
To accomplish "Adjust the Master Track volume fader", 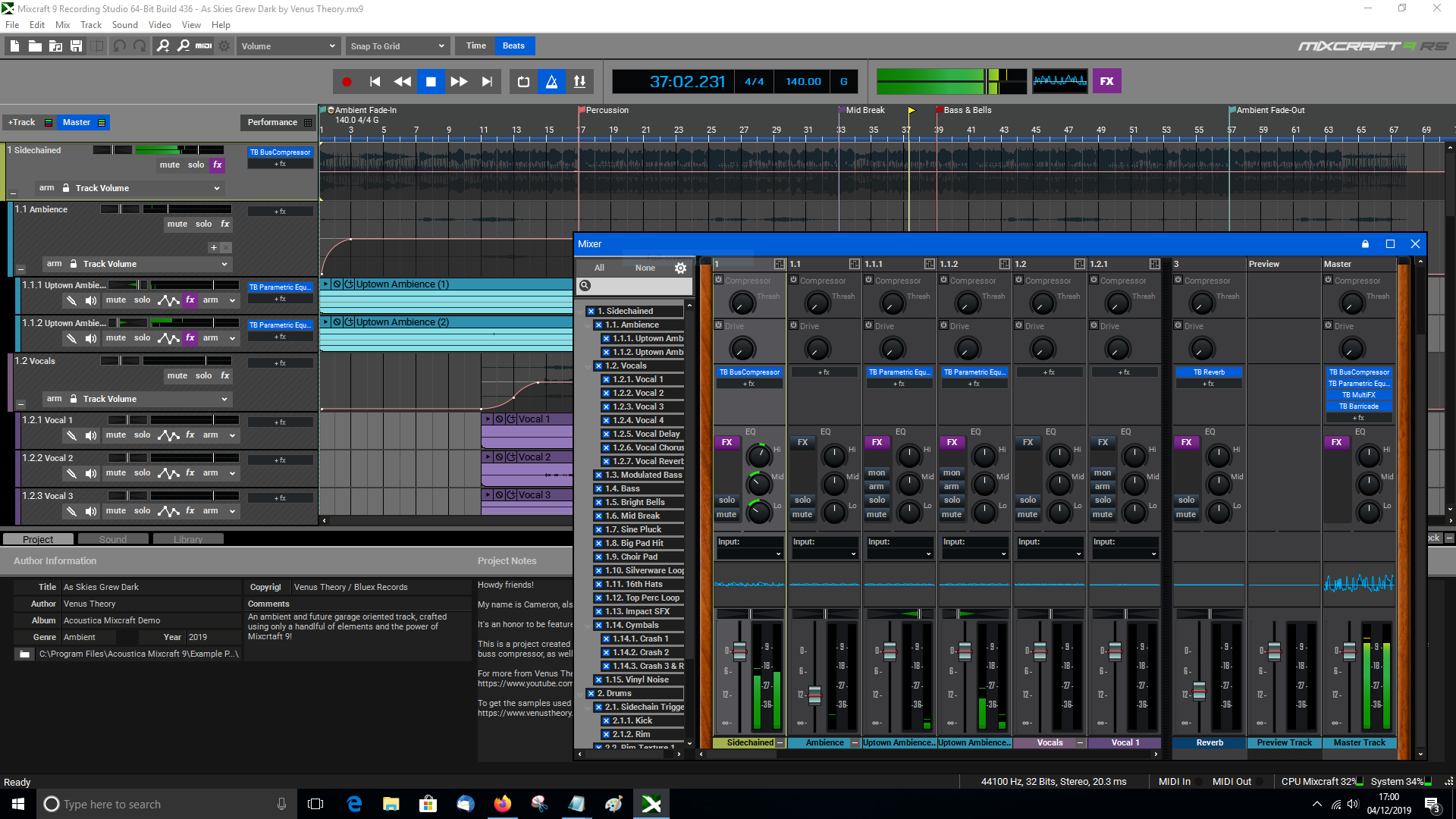I will 1349,651.
